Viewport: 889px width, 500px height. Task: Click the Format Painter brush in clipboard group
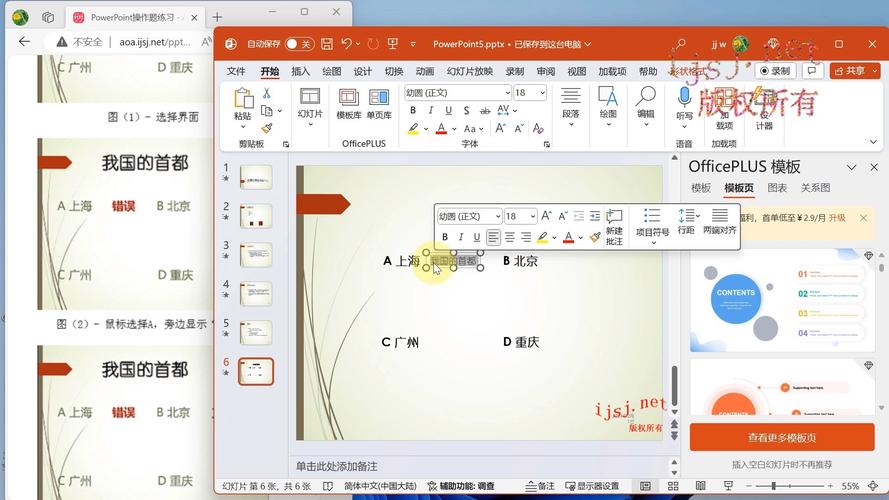pyautogui.click(x=266, y=128)
